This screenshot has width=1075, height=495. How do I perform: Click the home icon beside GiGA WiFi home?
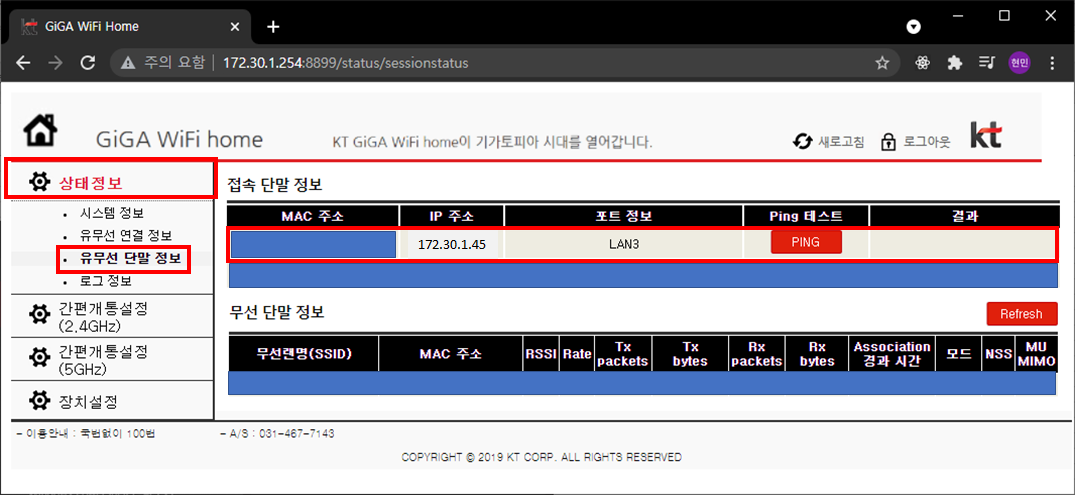tap(40, 129)
